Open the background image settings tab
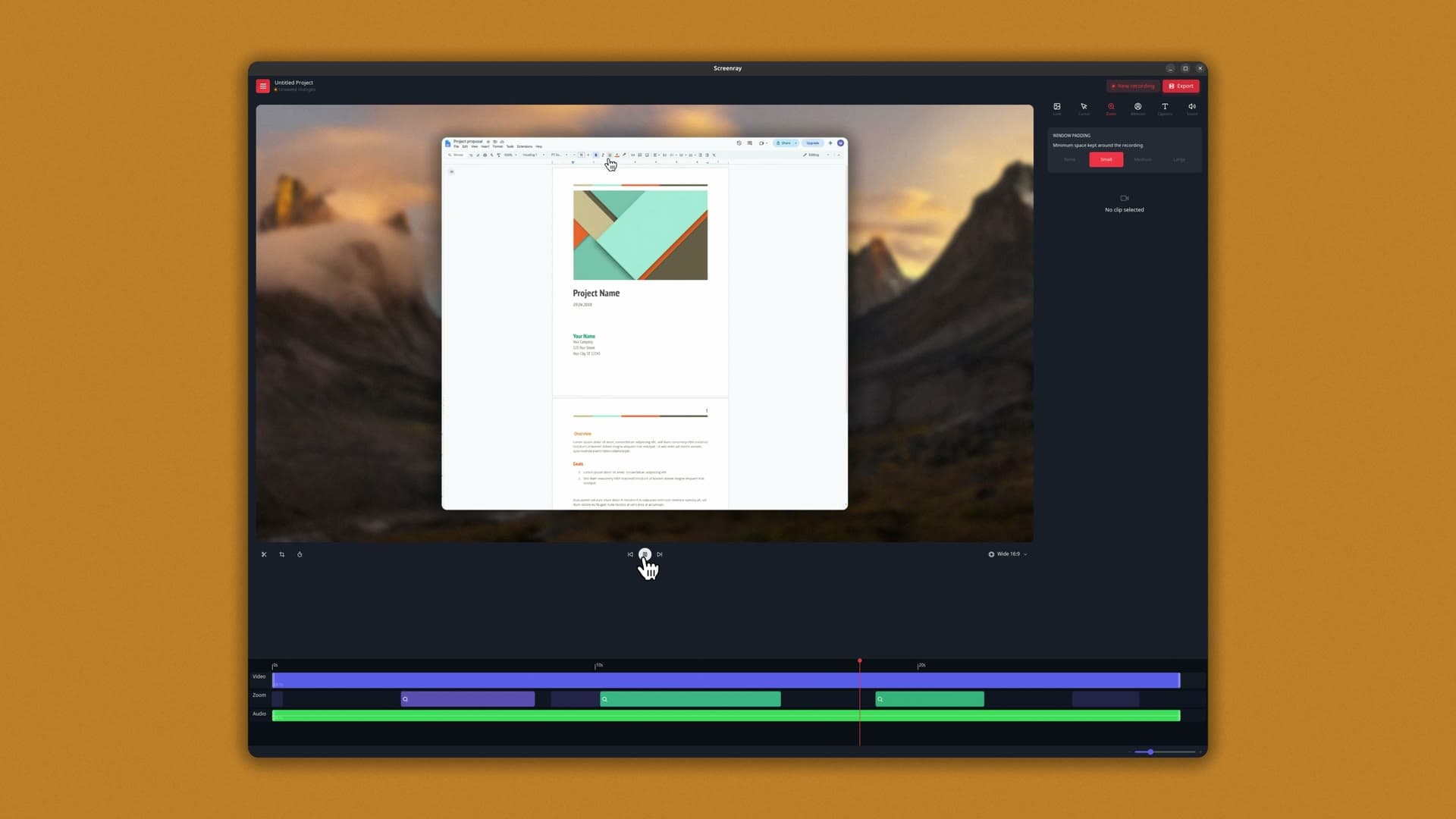This screenshot has width=1456, height=819. pos(1057,108)
